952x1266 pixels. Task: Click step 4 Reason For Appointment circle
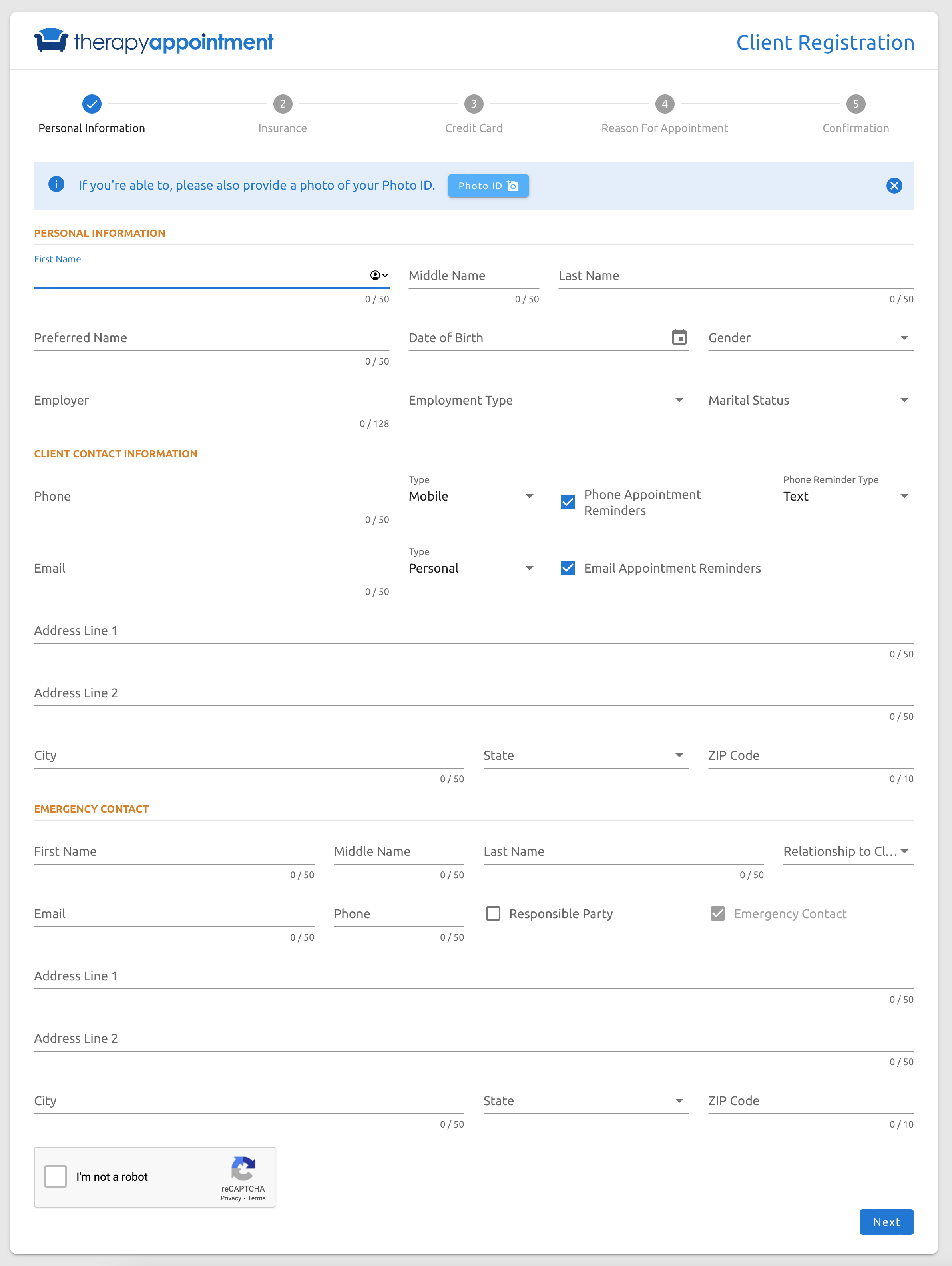(x=664, y=104)
